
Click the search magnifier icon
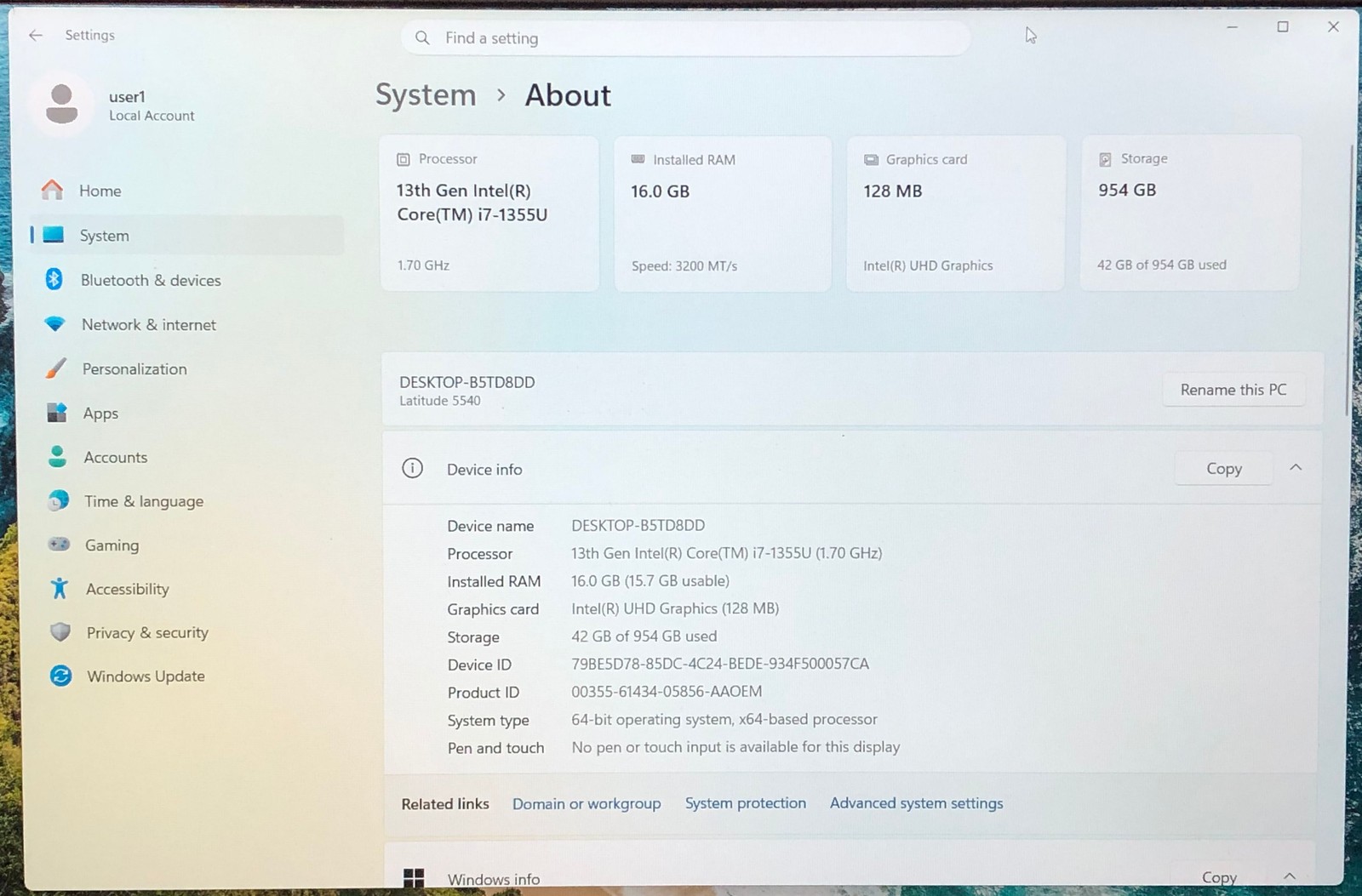tap(422, 37)
